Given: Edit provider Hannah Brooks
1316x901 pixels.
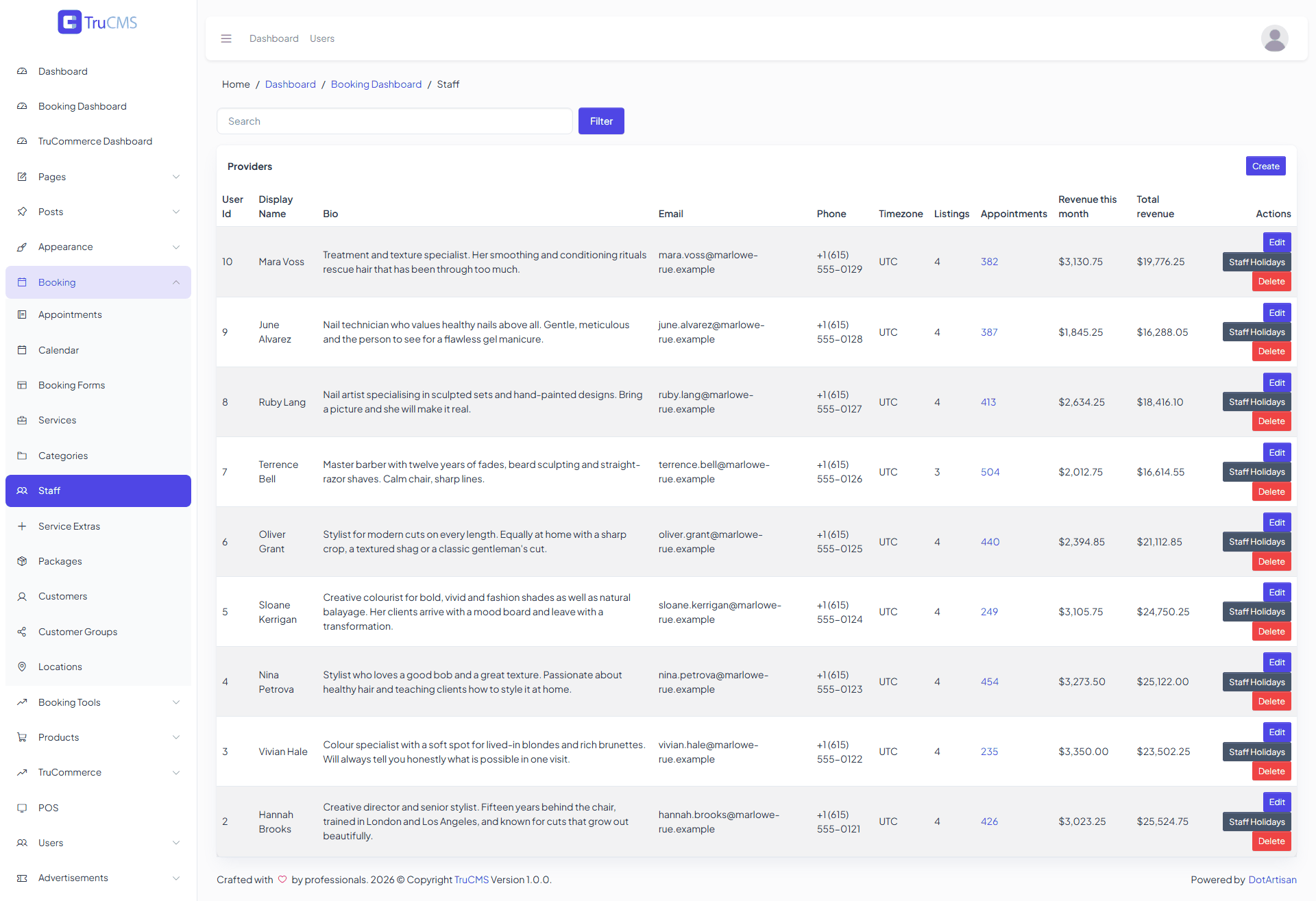Looking at the screenshot, I should point(1277,802).
